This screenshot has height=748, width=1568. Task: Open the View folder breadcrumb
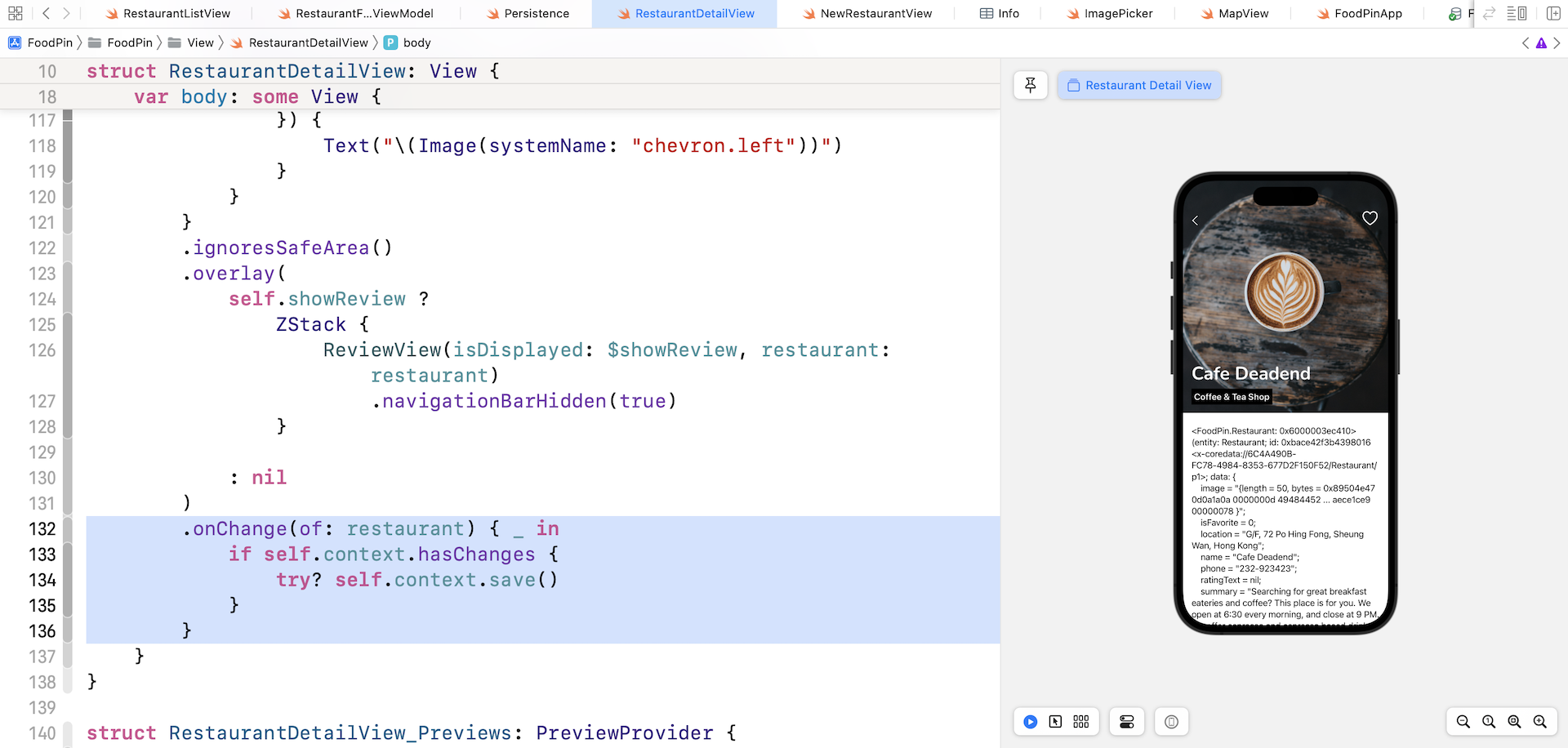click(x=200, y=42)
